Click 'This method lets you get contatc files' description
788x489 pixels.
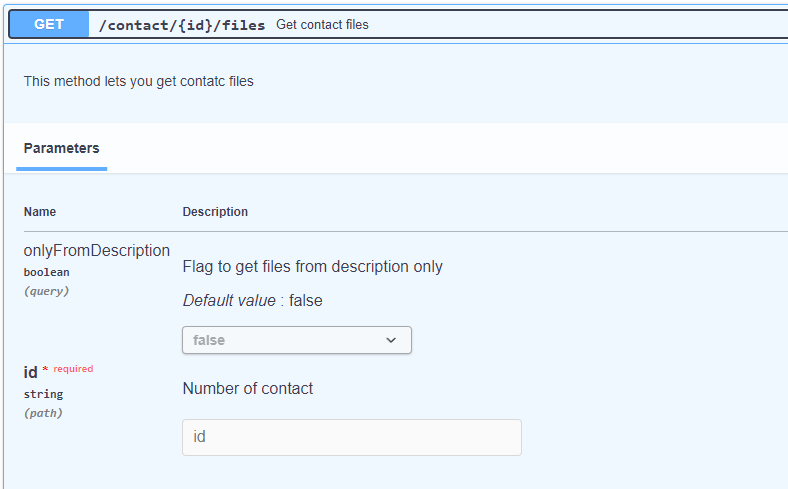139,81
